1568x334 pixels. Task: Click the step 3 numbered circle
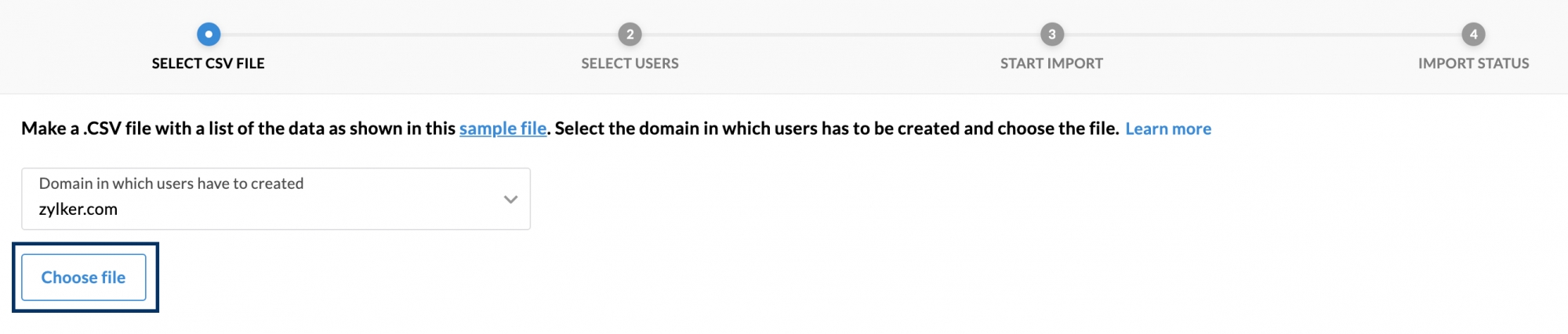tap(1051, 34)
